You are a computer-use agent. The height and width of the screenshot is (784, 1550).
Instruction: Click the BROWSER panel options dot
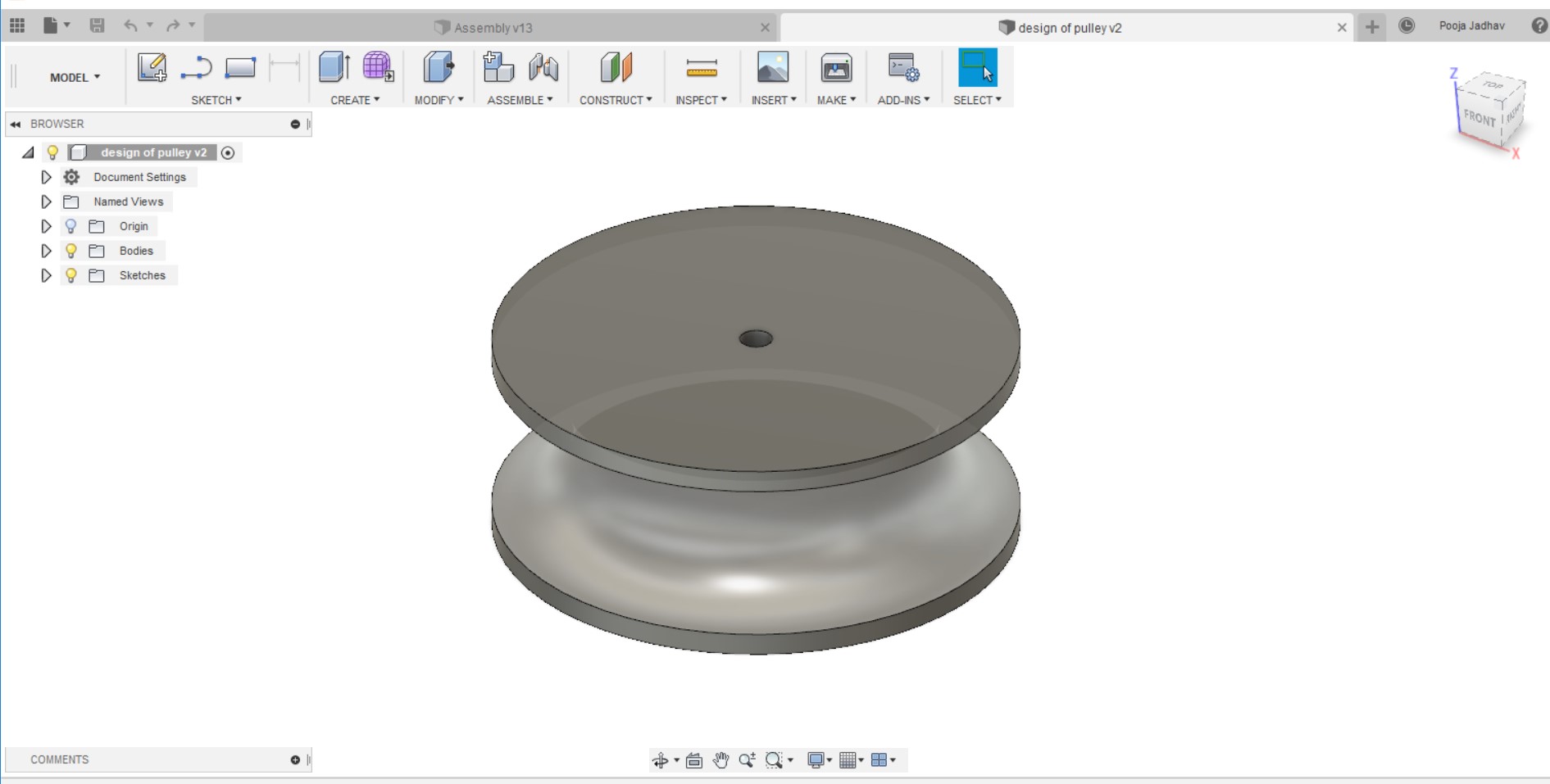(x=295, y=124)
